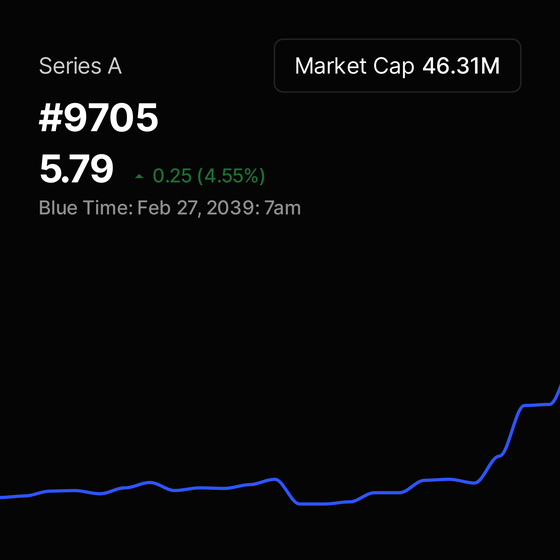Viewport: 560px width, 560px height.
Task: Click the words Market Cap in the box
Action: pos(354,66)
